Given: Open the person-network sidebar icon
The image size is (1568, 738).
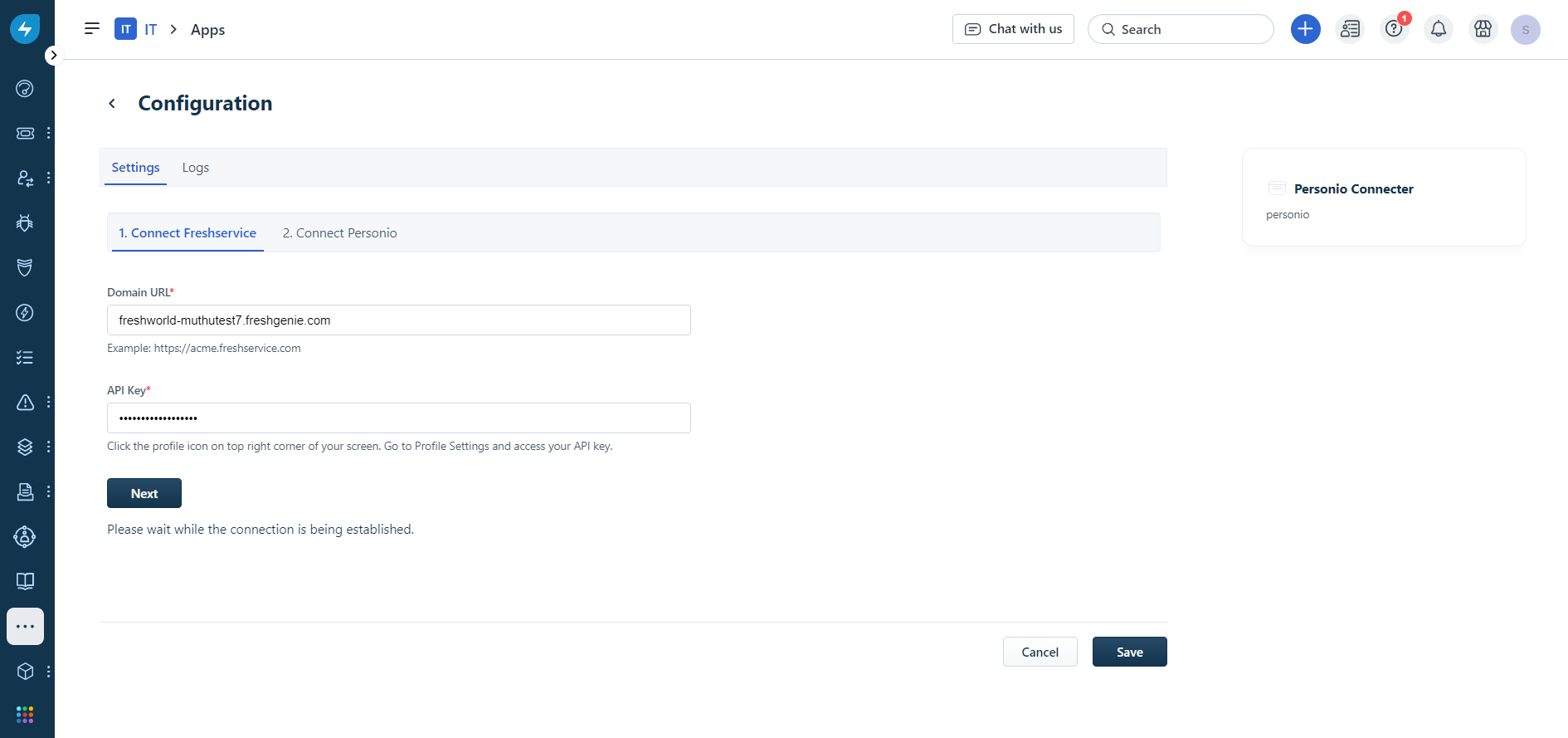Looking at the screenshot, I should coord(25,537).
